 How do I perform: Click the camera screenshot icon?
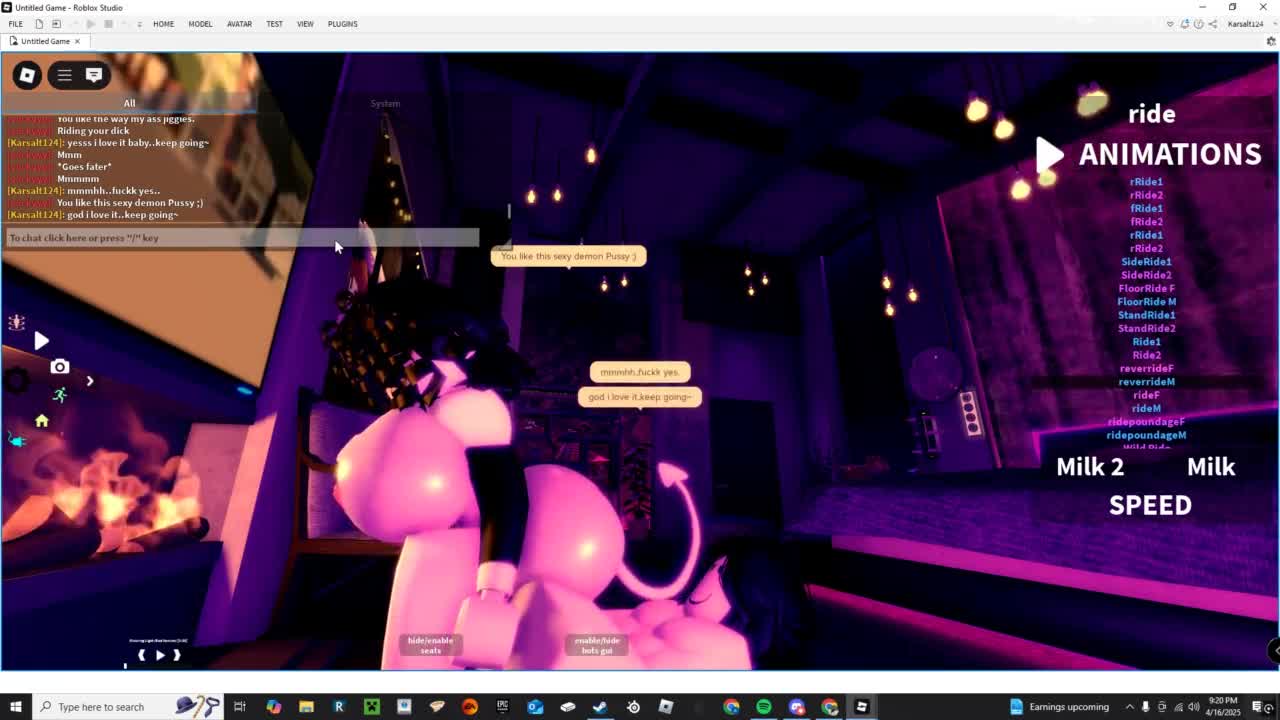60,367
